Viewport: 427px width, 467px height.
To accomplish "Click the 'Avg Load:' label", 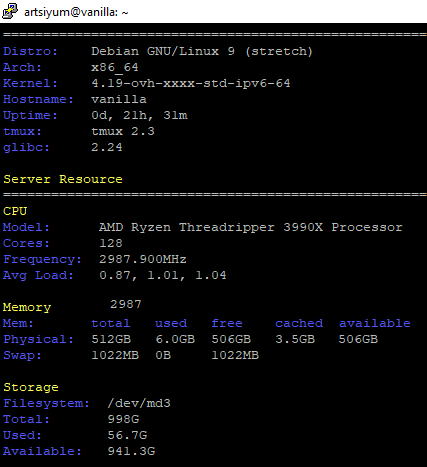I will coord(38,276).
